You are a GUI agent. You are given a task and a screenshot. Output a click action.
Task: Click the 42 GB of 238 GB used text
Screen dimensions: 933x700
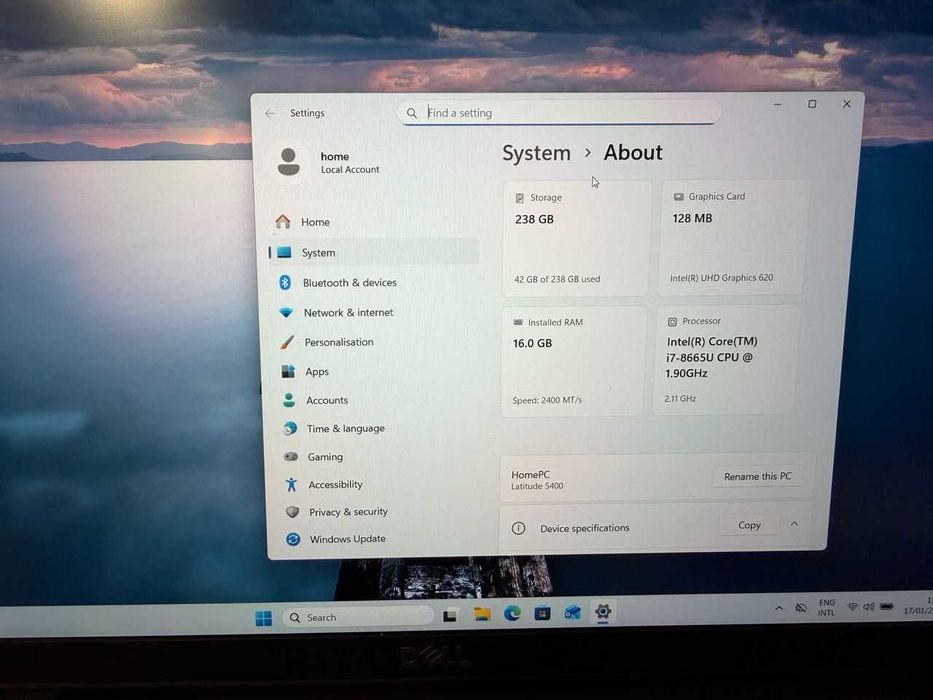click(557, 279)
